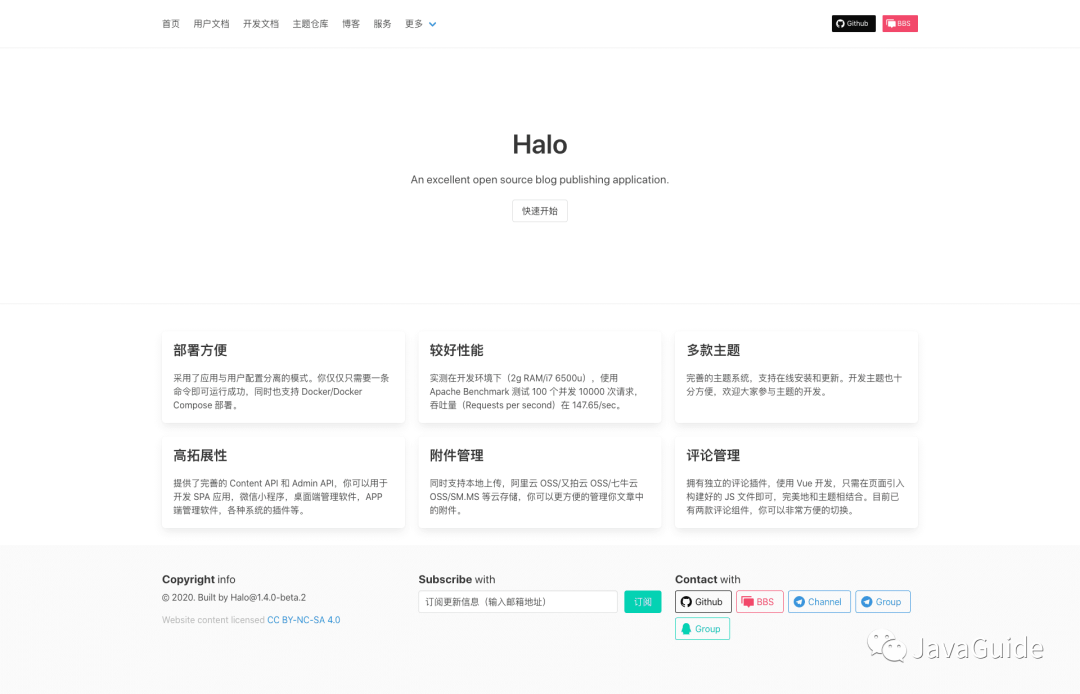Click the Telegram icon on the blue Group button

coord(867,601)
